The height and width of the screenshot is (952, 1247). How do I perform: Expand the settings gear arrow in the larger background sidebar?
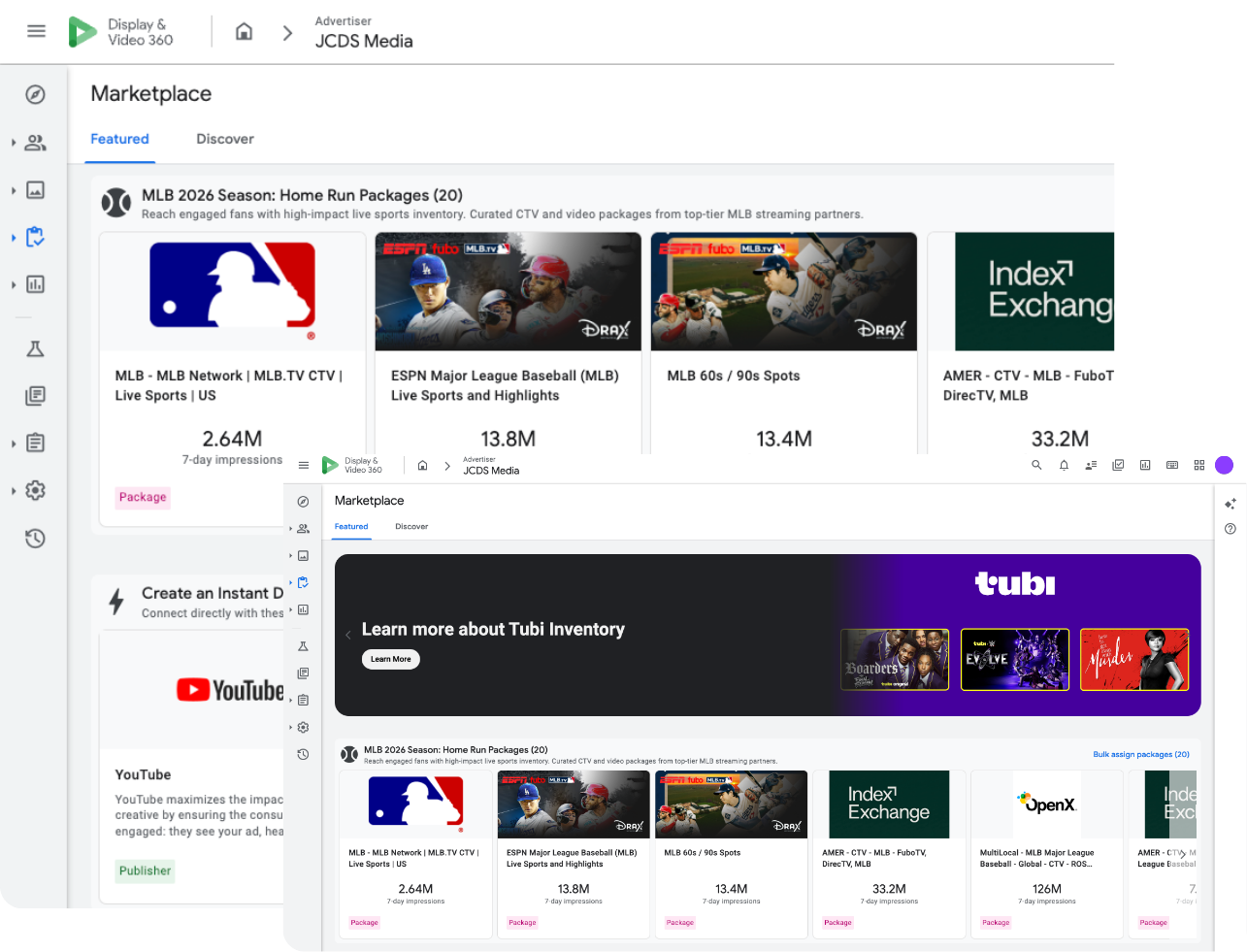[x=14, y=491]
